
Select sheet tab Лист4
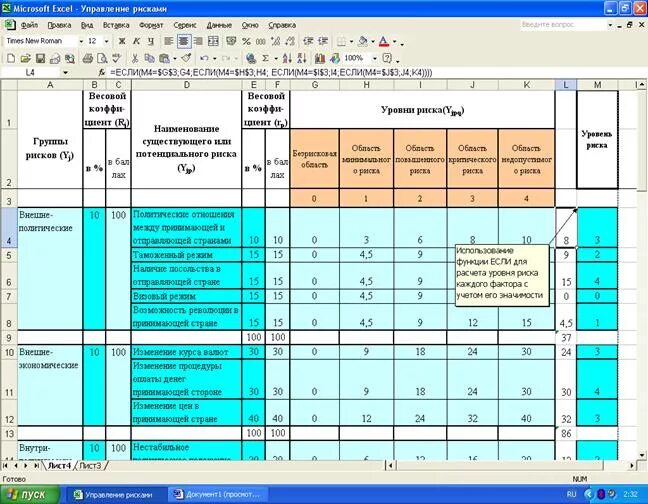pyautogui.click(x=59, y=466)
